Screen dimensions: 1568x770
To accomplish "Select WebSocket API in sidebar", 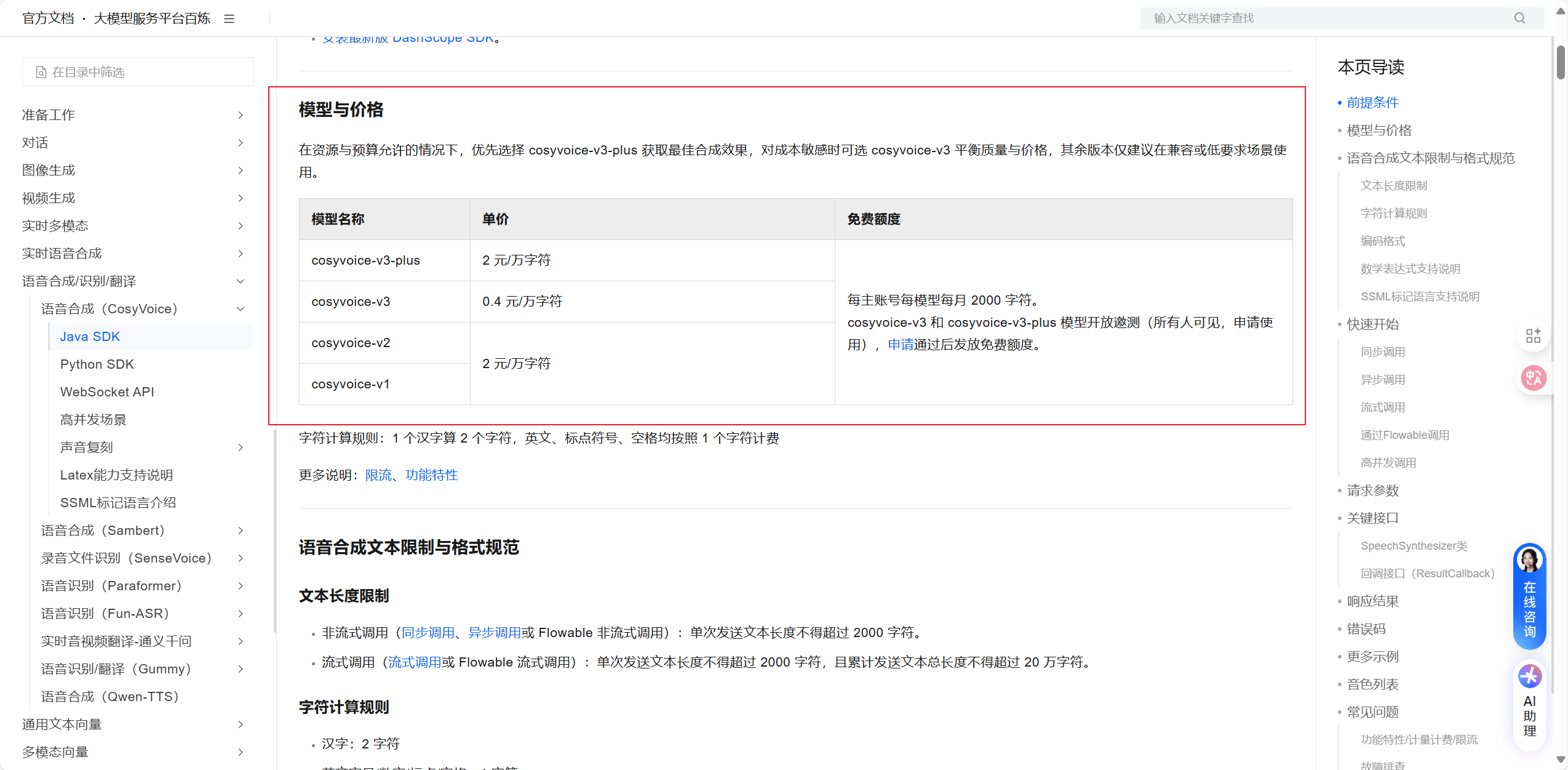I will 107,392.
